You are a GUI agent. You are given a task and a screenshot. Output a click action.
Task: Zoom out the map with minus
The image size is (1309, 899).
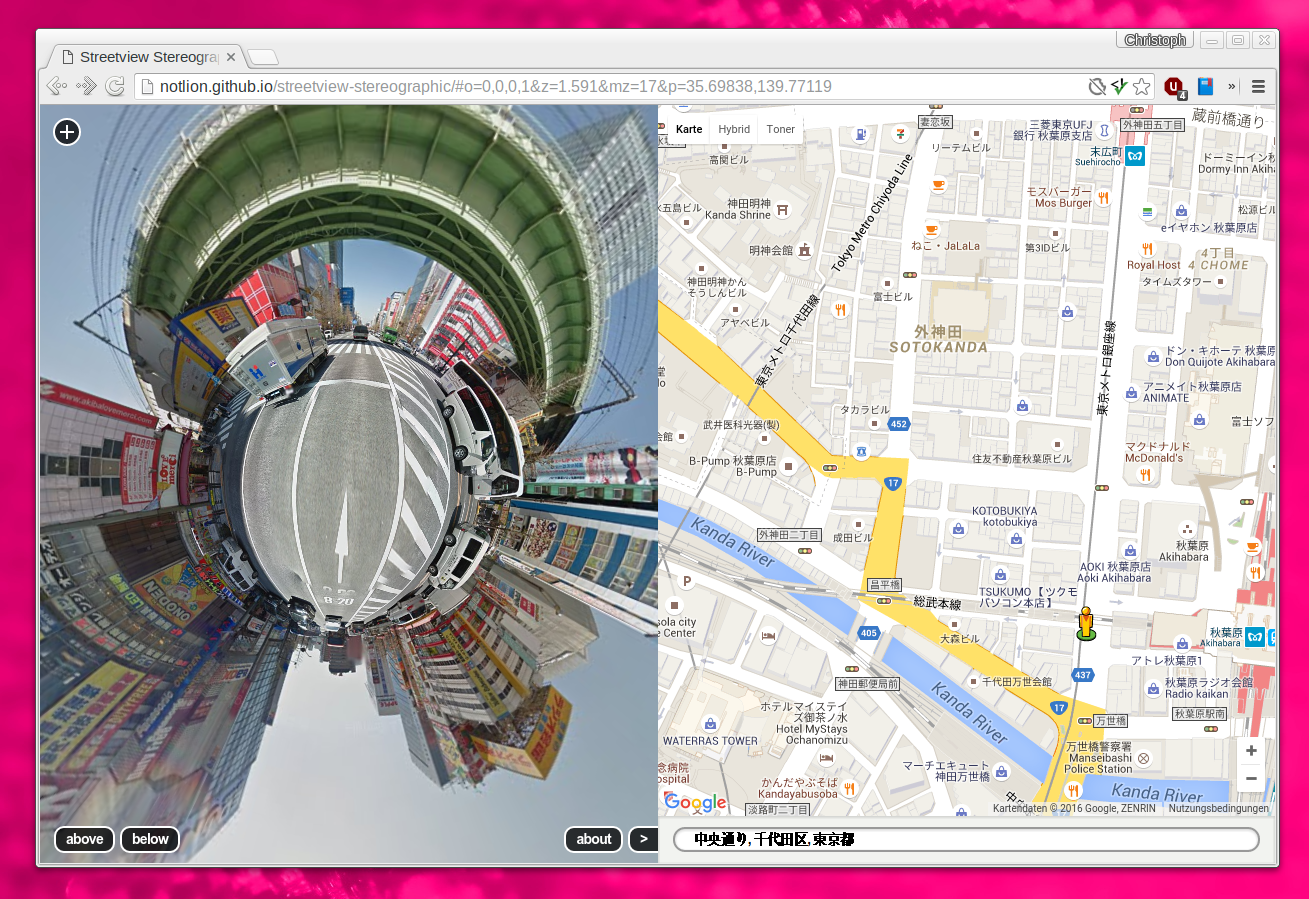(1251, 778)
